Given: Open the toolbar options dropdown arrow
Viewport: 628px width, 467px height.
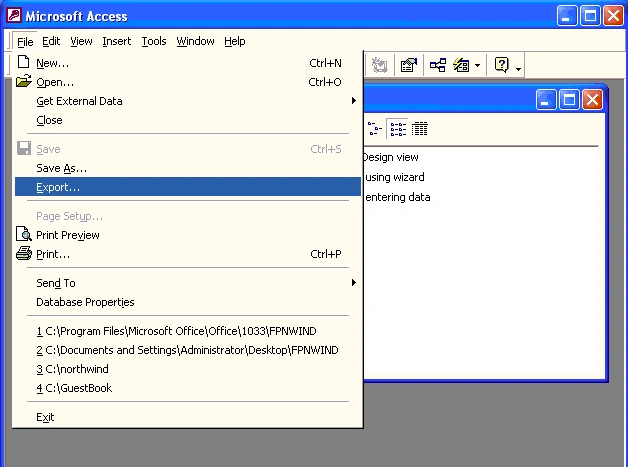Looking at the screenshot, I should coord(518,69).
